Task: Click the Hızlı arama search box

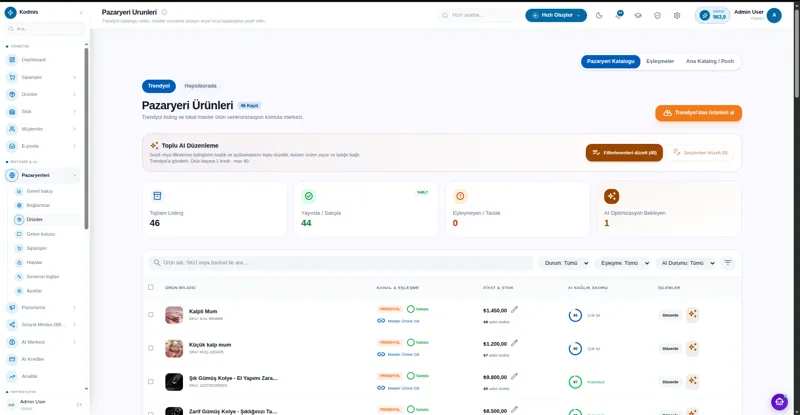Action: (x=479, y=15)
